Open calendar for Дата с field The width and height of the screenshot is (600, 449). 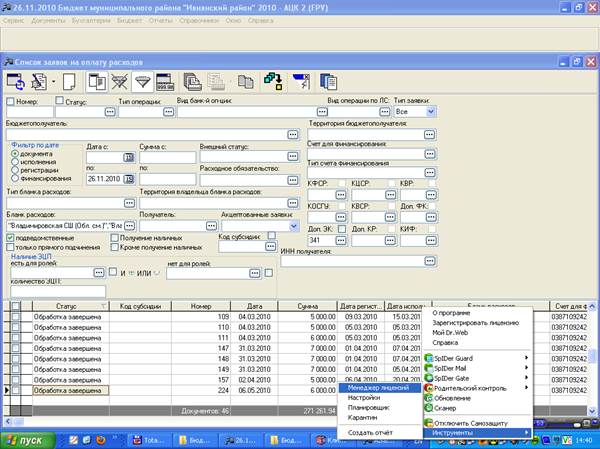tap(129, 157)
